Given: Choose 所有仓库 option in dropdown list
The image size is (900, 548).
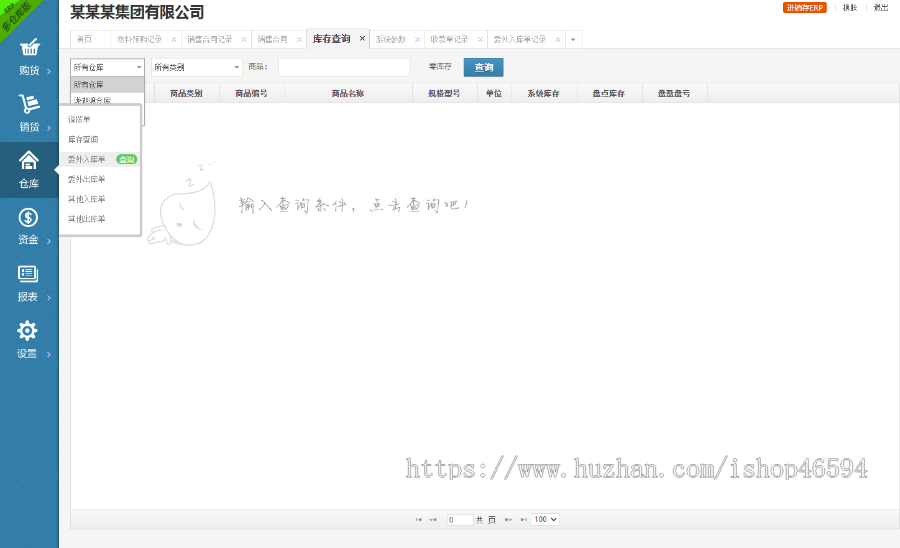Looking at the screenshot, I should click(x=107, y=84).
